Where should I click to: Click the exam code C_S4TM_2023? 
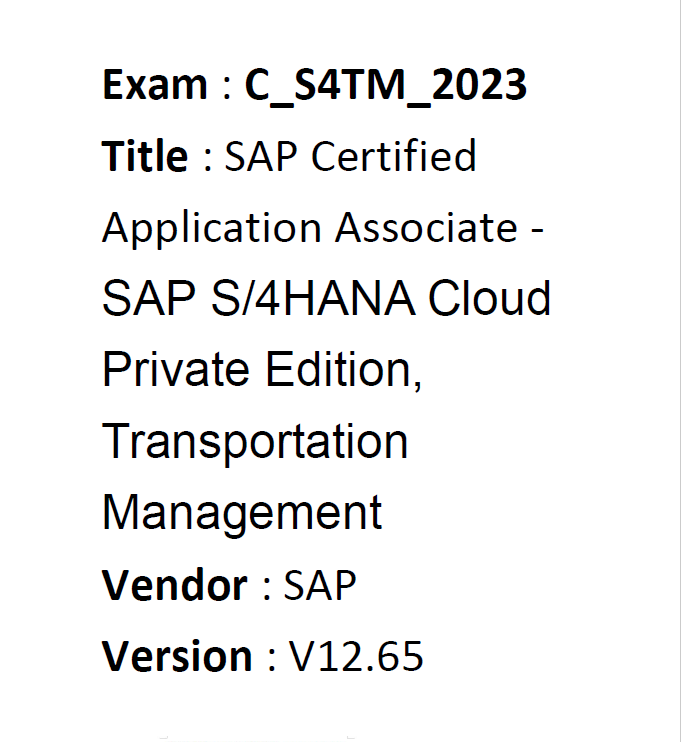coord(385,87)
